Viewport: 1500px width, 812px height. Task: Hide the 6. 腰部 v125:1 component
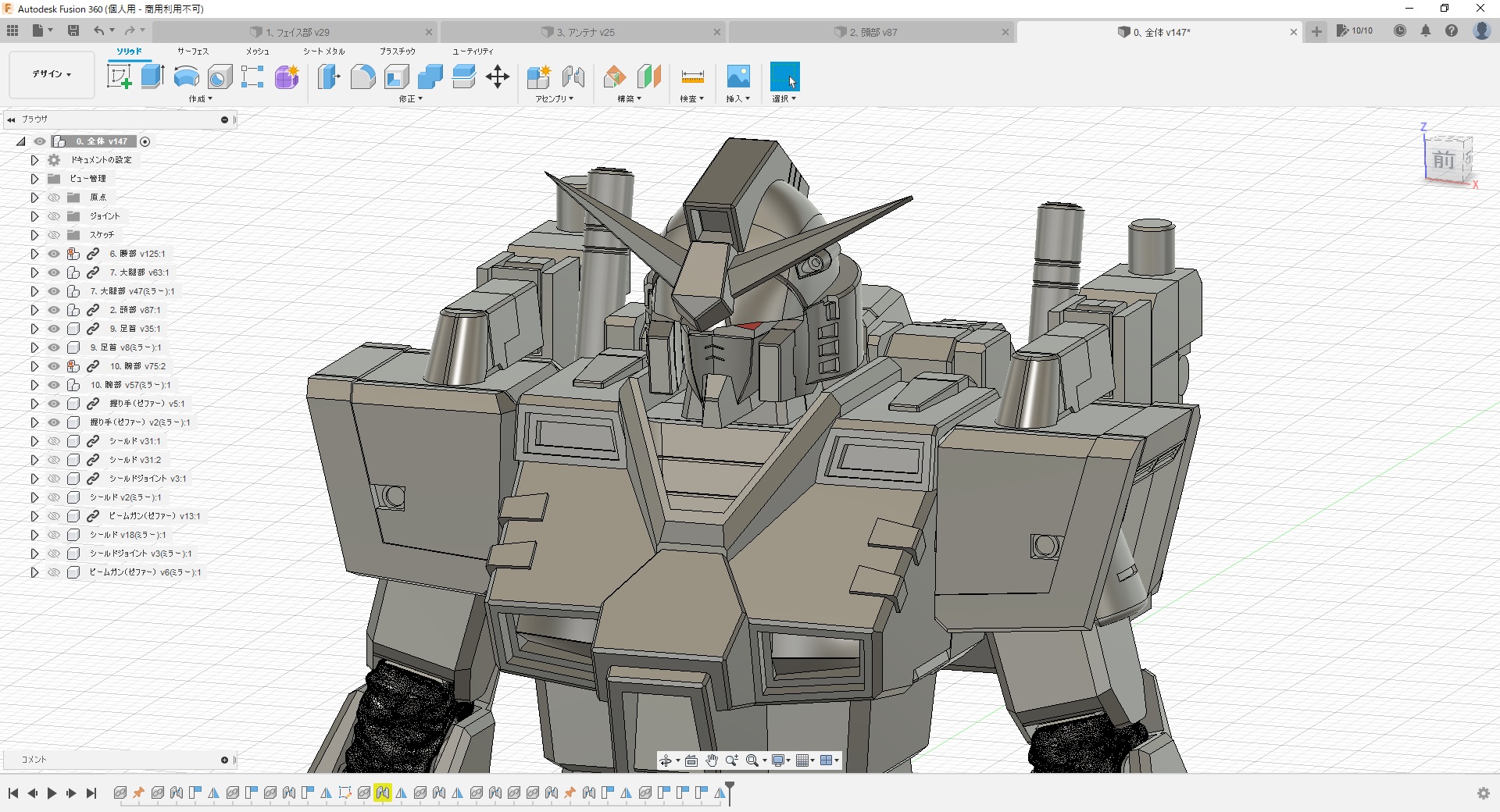pyautogui.click(x=54, y=254)
